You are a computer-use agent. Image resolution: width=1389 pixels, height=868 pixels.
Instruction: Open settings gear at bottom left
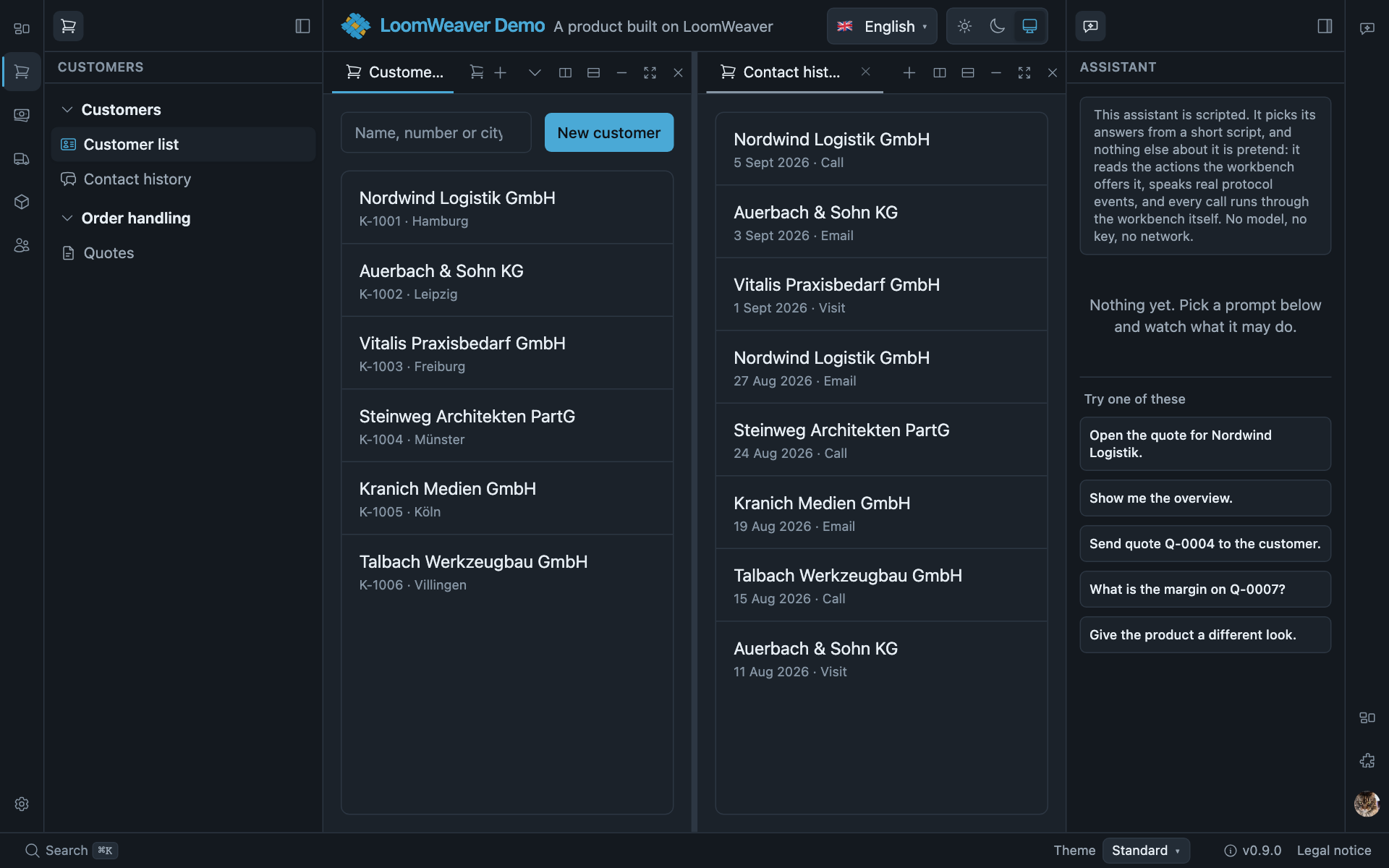pyautogui.click(x=22, y=804)
